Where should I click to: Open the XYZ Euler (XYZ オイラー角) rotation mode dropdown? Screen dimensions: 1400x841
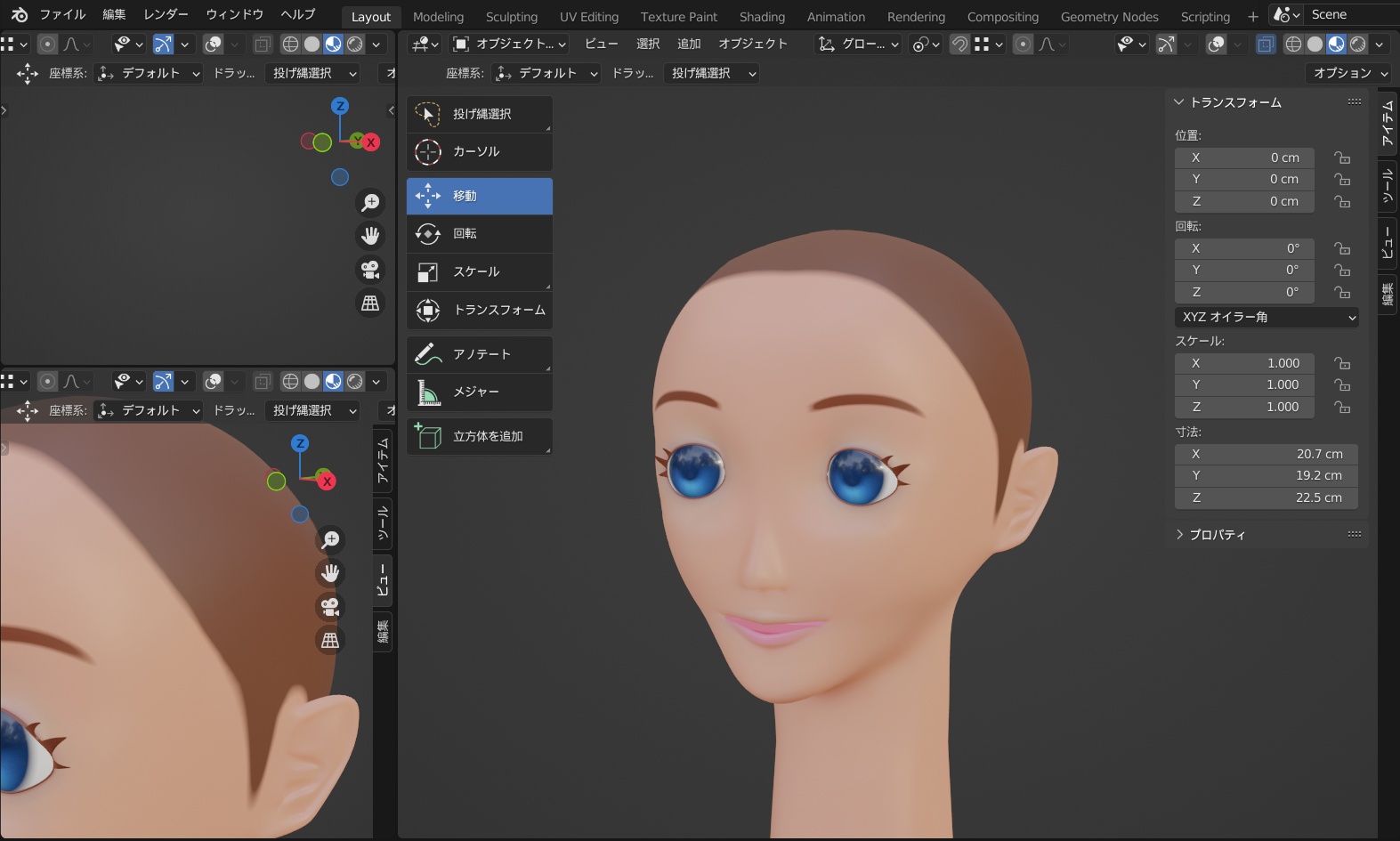tap(1266, 318)
